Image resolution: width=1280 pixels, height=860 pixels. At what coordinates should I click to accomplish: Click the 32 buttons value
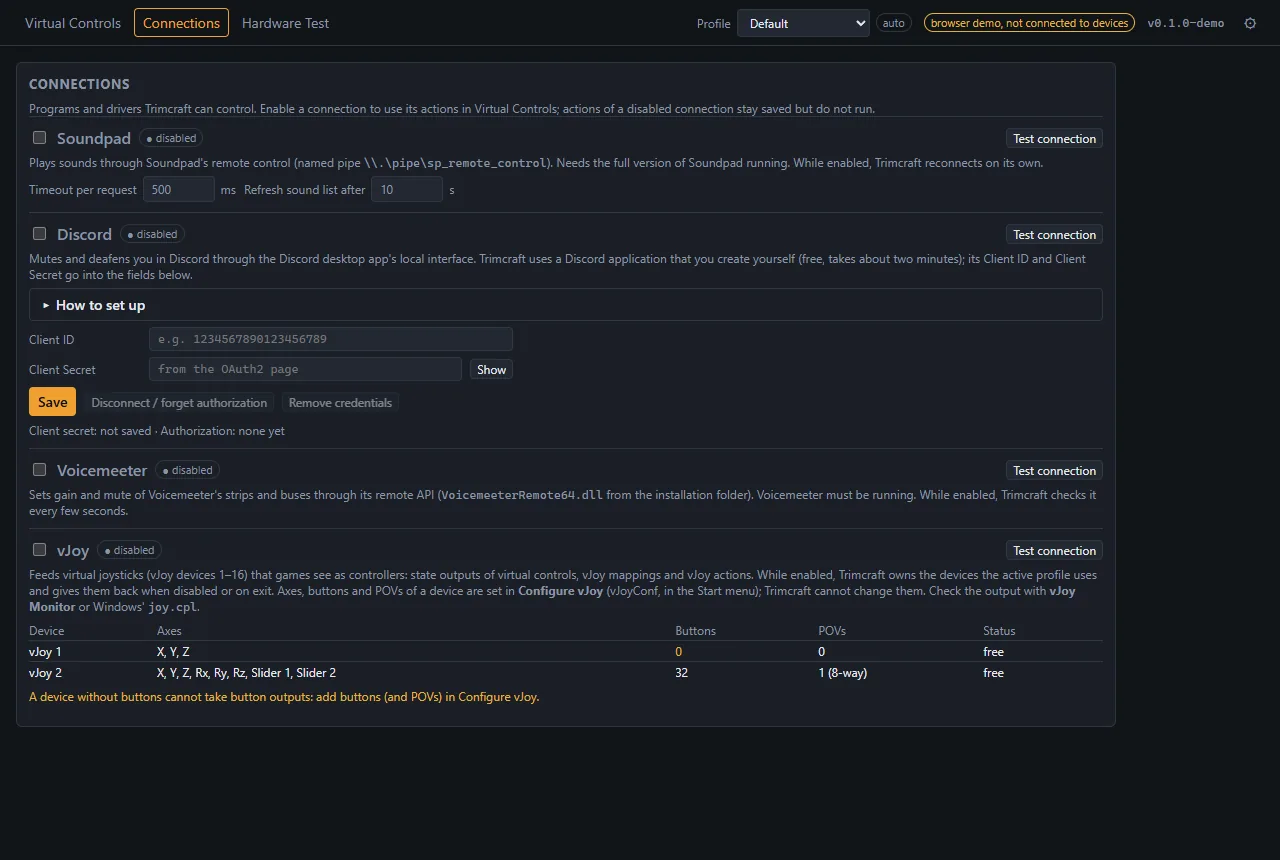pos(682,673)
